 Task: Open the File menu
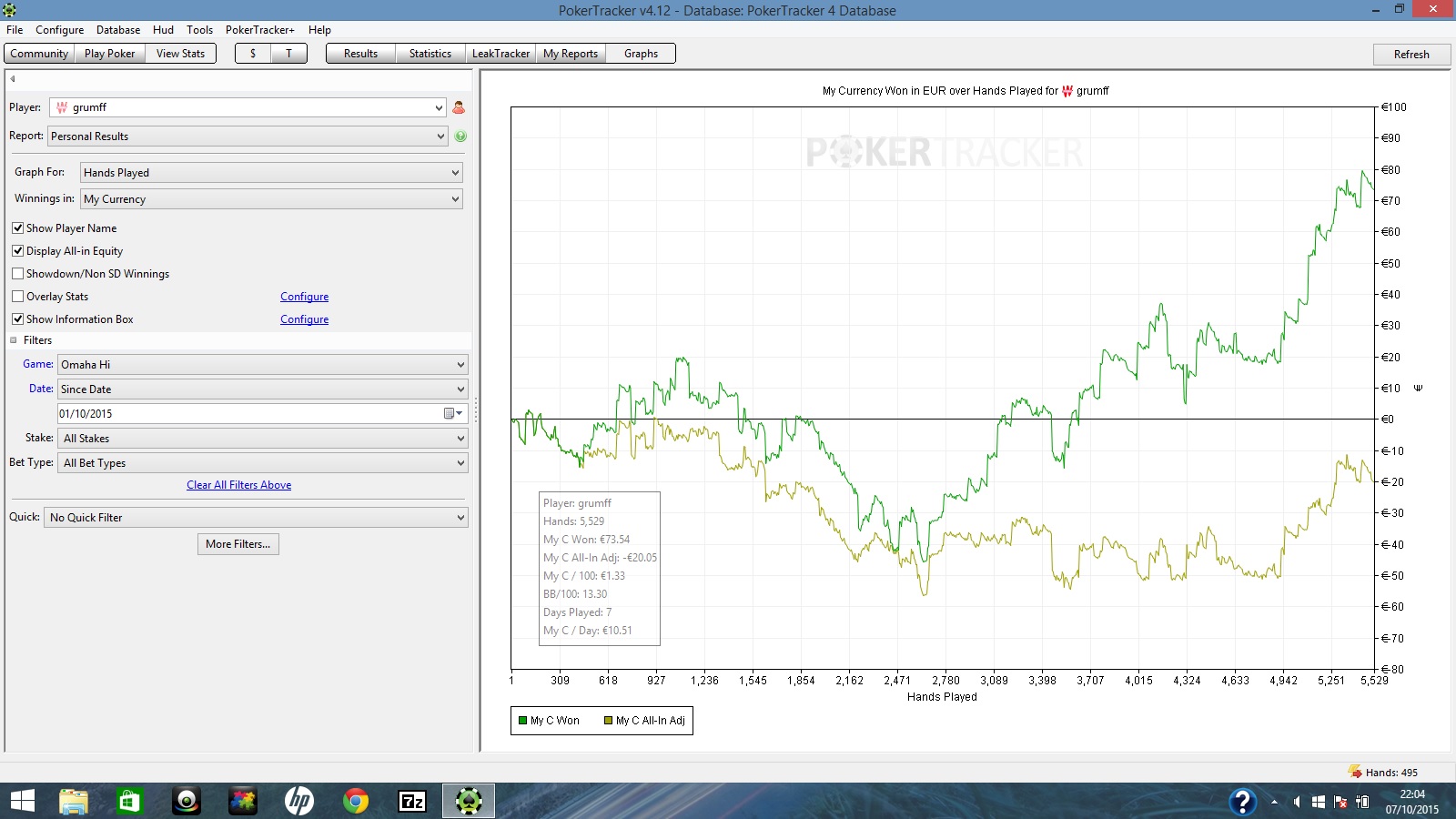click(15, 30)
